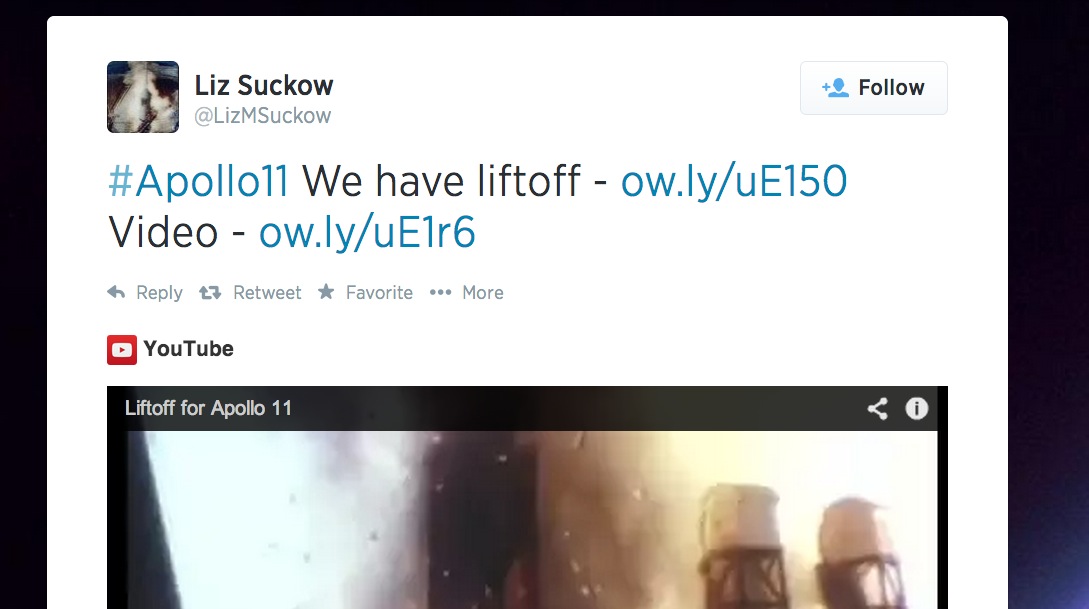
Task: Click the add-person icon in Follow button
Action: pyautogui.click(x=835, y=87)
